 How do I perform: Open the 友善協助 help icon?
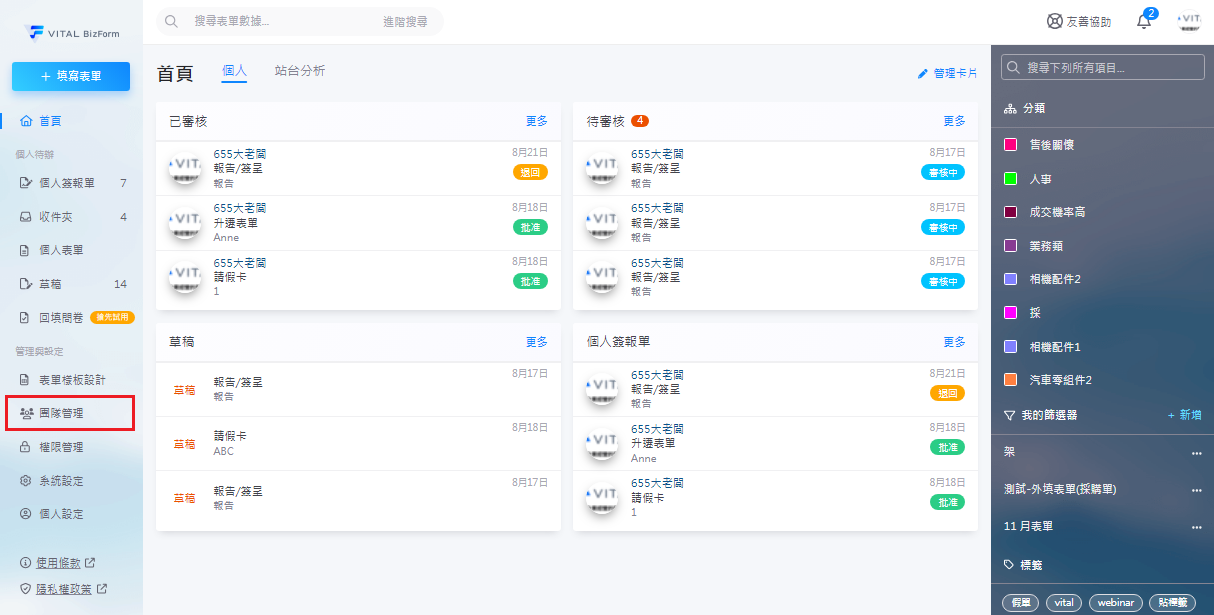coord(1054,21)
